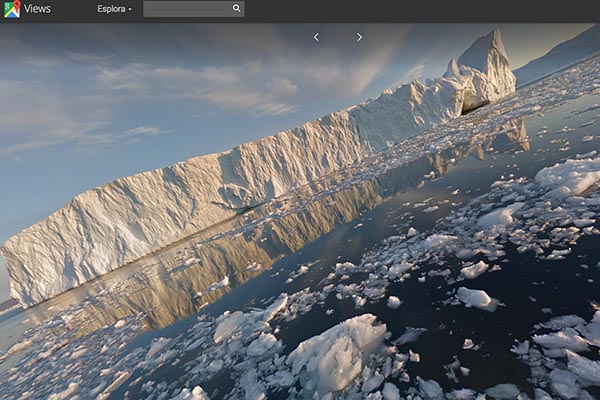Go to previous panorama with left arrow
Screen dimensions: 600x400
[316, 37]
